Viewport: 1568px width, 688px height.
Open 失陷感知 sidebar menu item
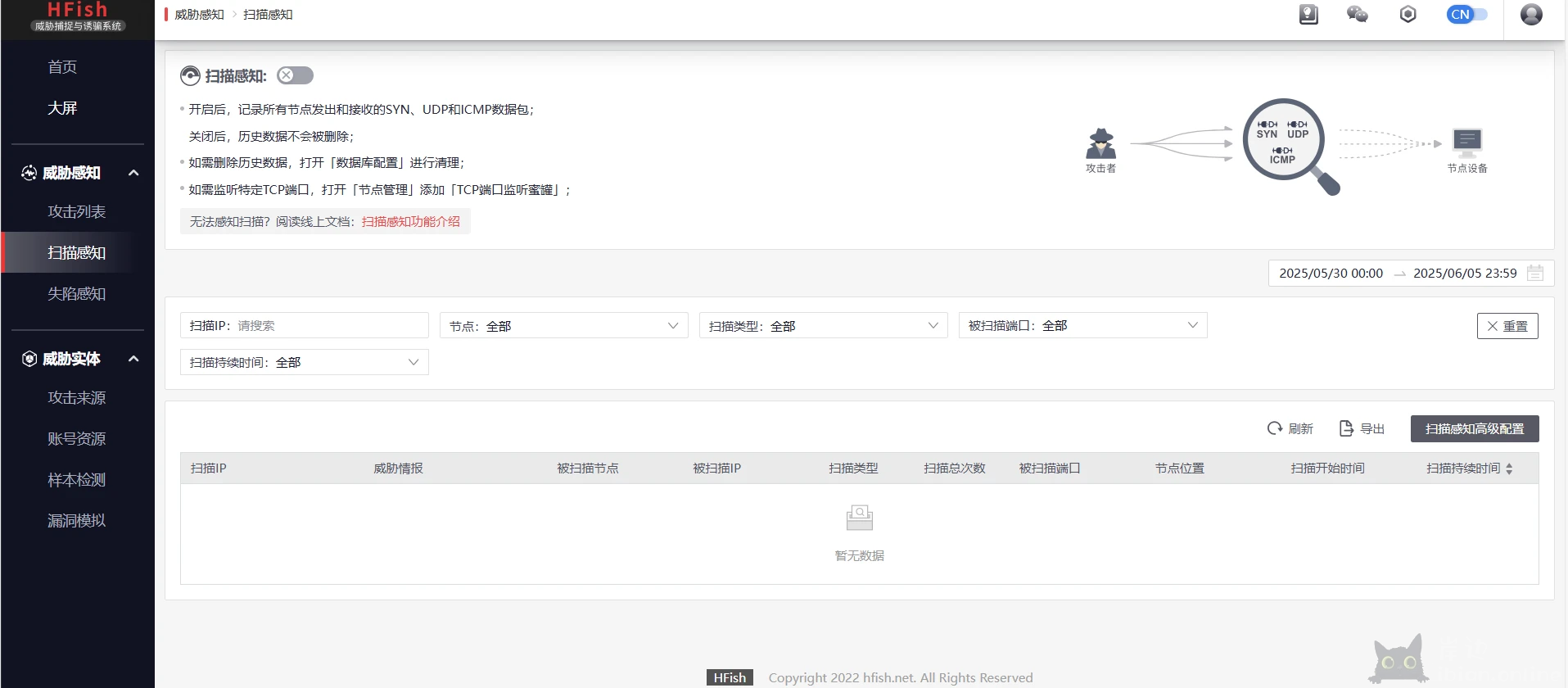pos(77,294)
